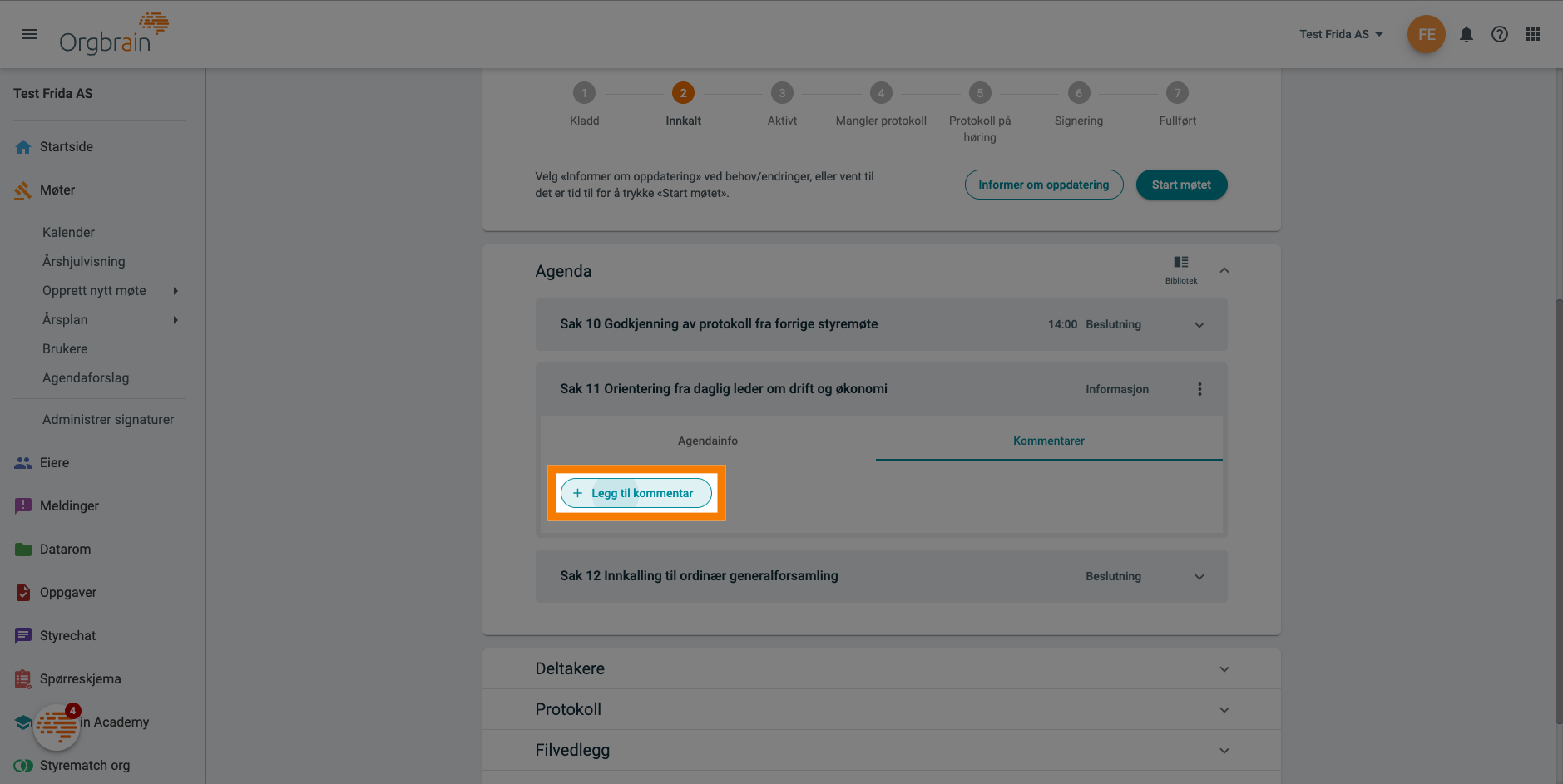This screenshot has width=1563, height=784.
Task: Click the Innkalt step label
Action: point(683,121)
